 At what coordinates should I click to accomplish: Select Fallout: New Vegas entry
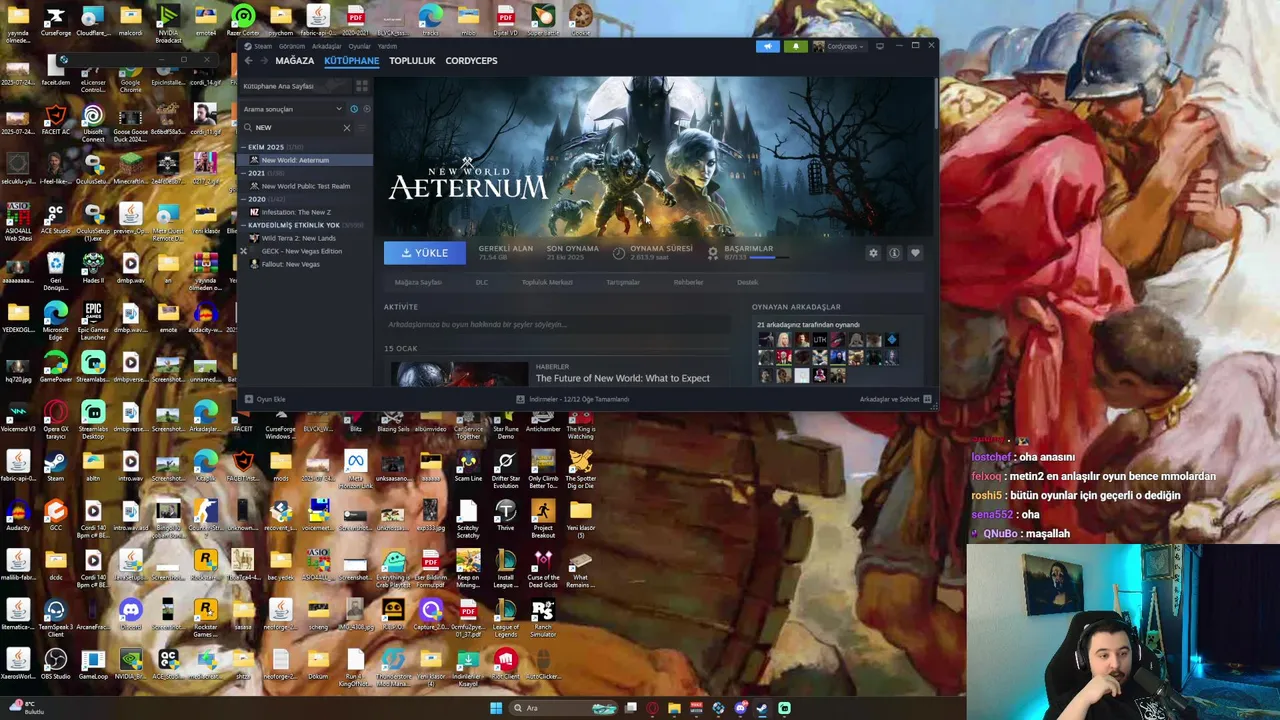point(305,264)
